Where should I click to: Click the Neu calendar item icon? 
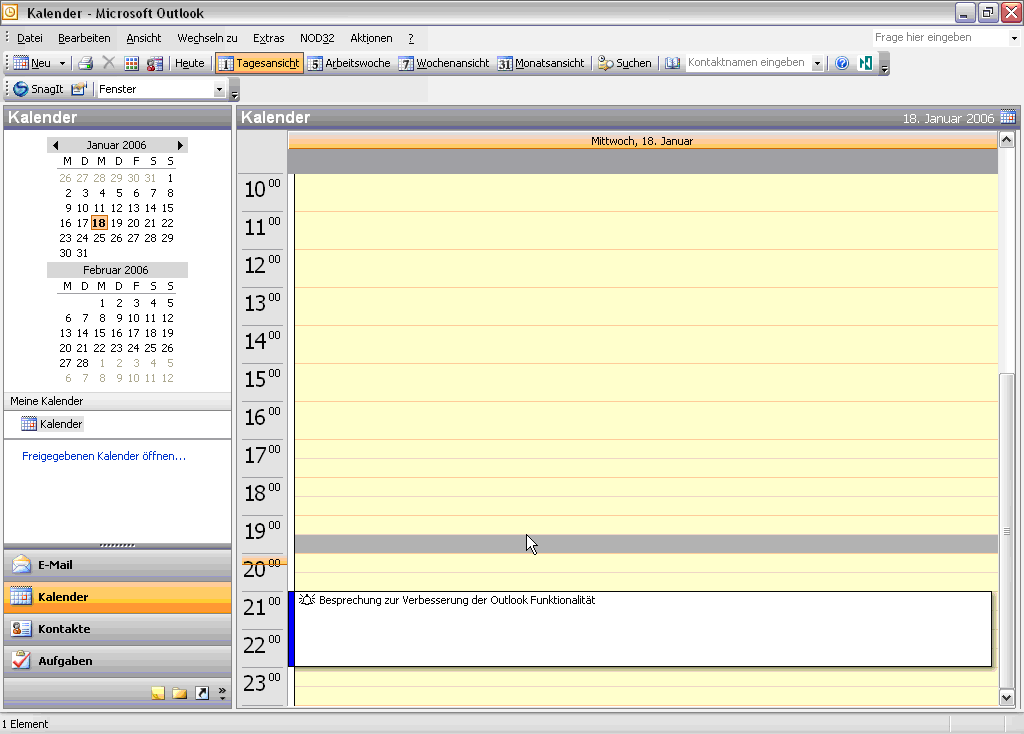(21, 63)
